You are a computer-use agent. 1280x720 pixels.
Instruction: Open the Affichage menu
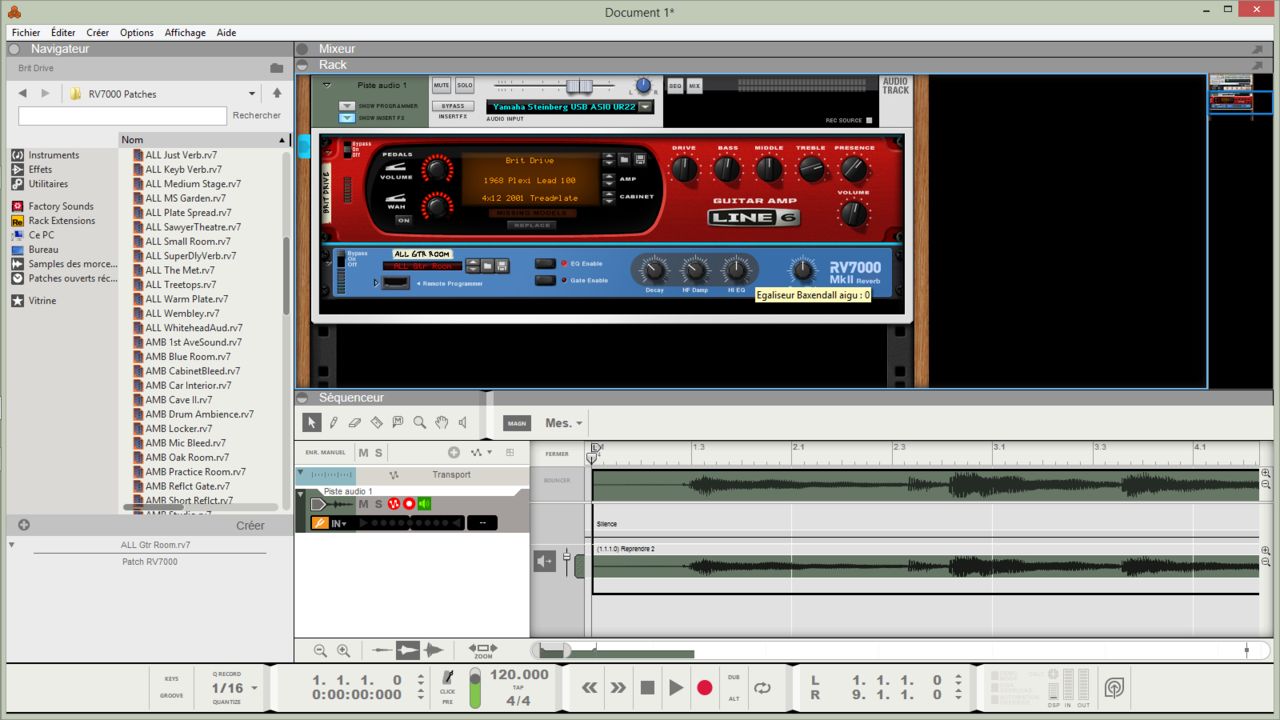[x=185, y=32]
